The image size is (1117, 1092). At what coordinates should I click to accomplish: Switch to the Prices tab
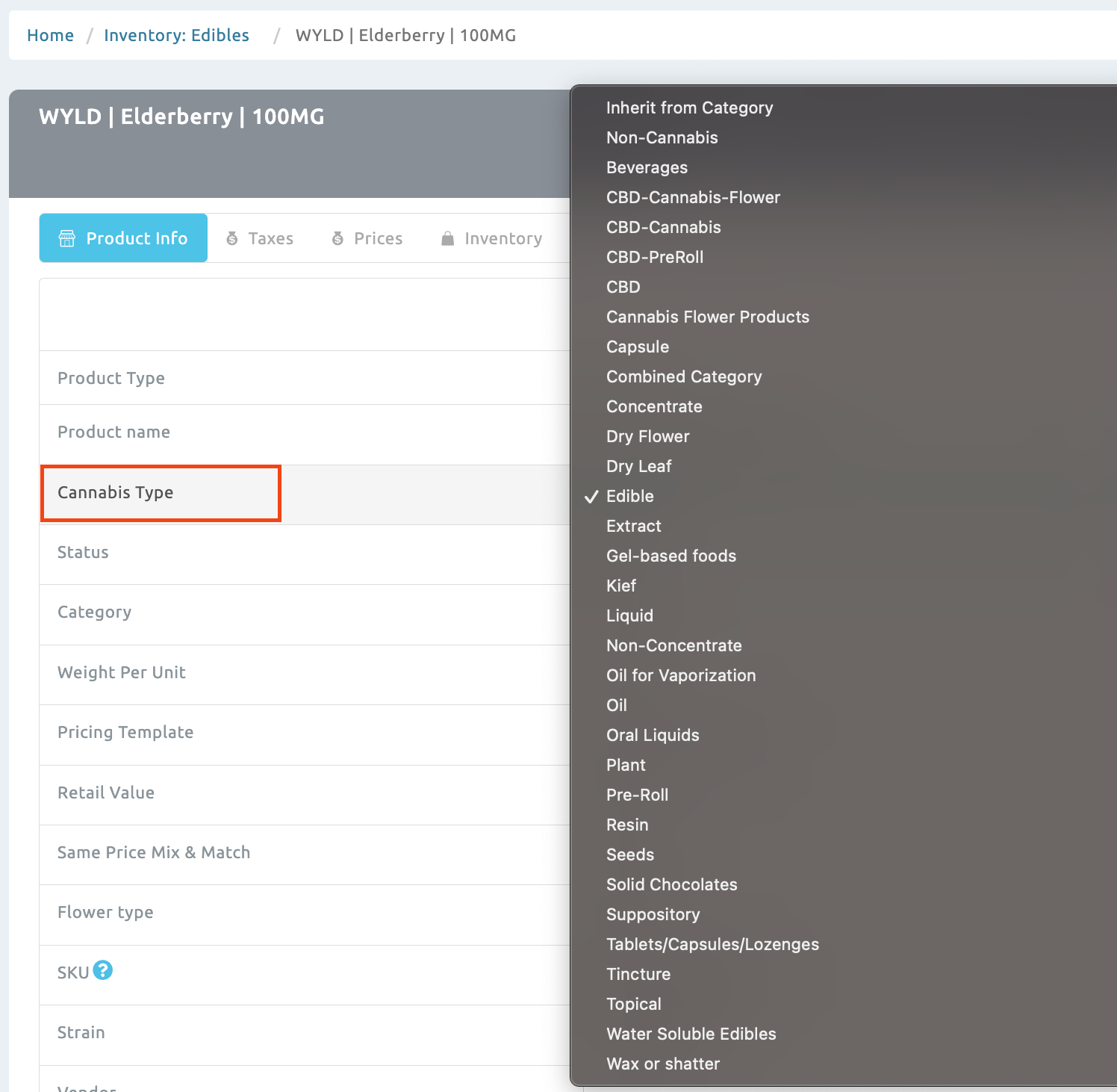click(x=377, y=238)
